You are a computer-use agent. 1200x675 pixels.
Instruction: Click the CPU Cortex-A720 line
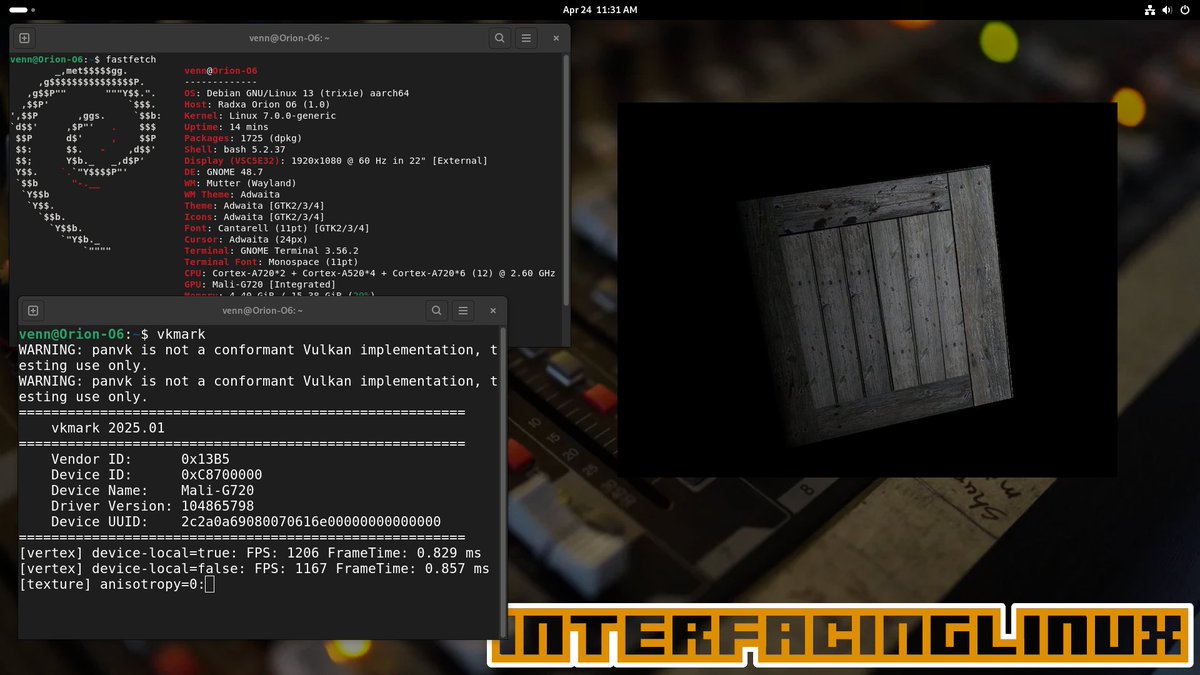[370, 273]
